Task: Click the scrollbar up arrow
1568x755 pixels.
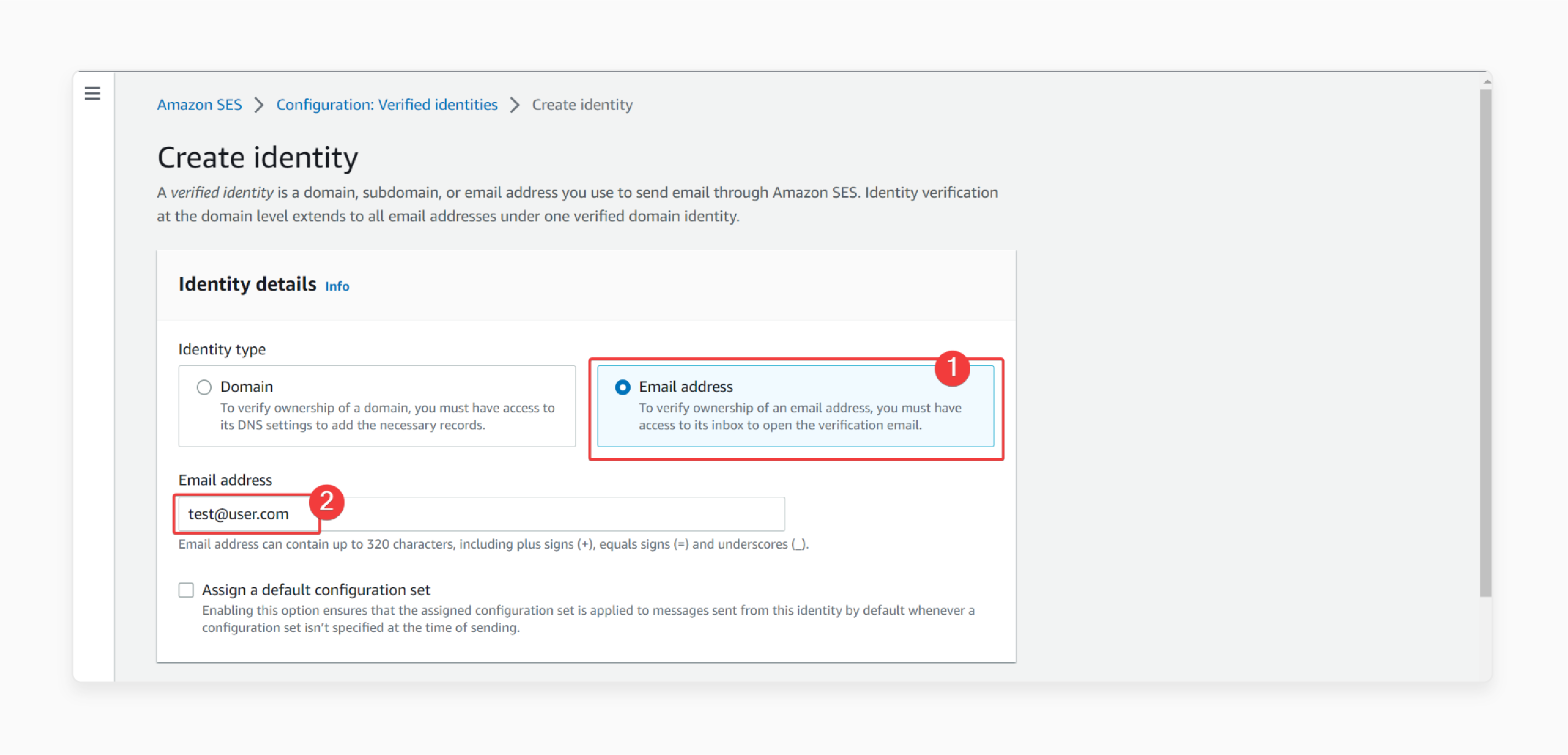Action: pos(1486,82)
